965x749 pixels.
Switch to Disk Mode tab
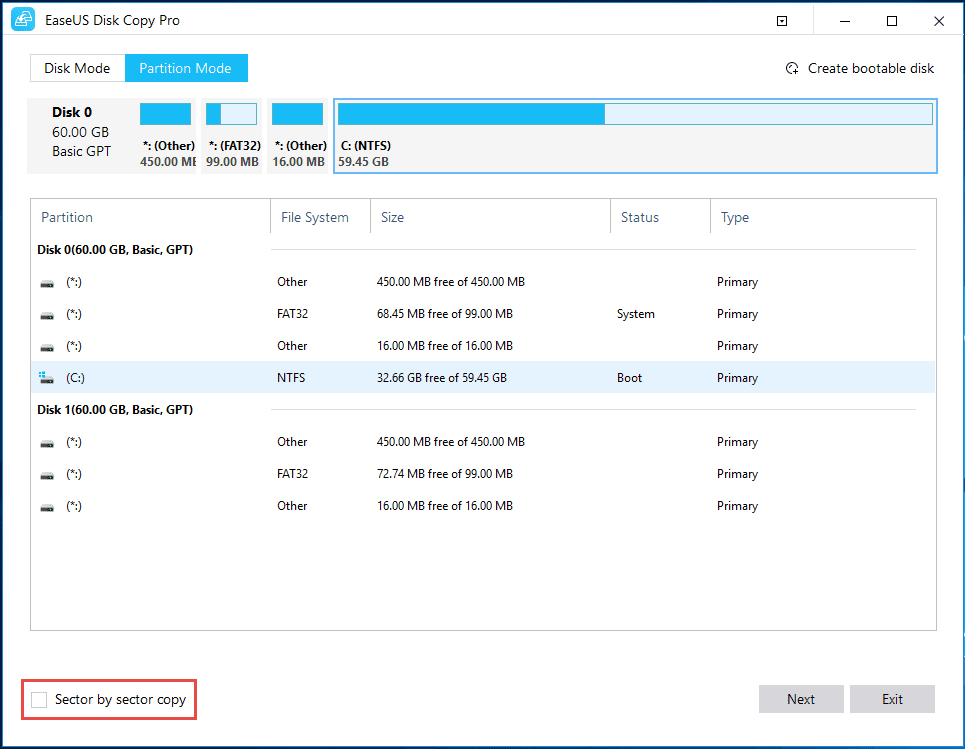coord(77,68)
